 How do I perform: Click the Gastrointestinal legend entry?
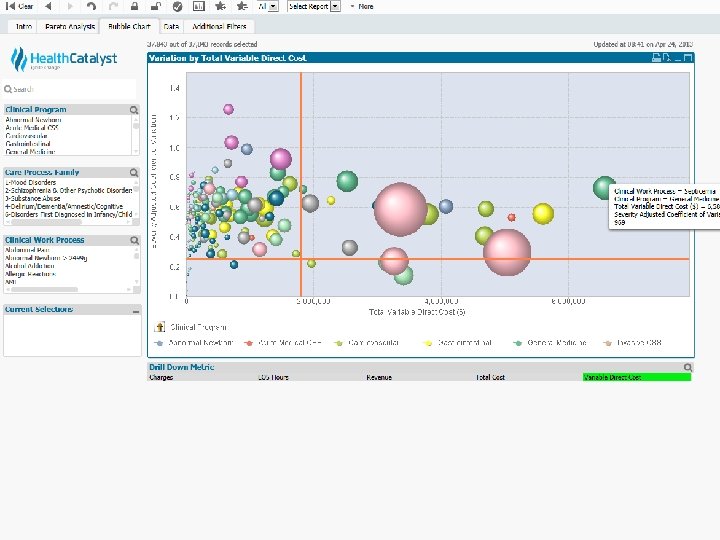(458, 343)
